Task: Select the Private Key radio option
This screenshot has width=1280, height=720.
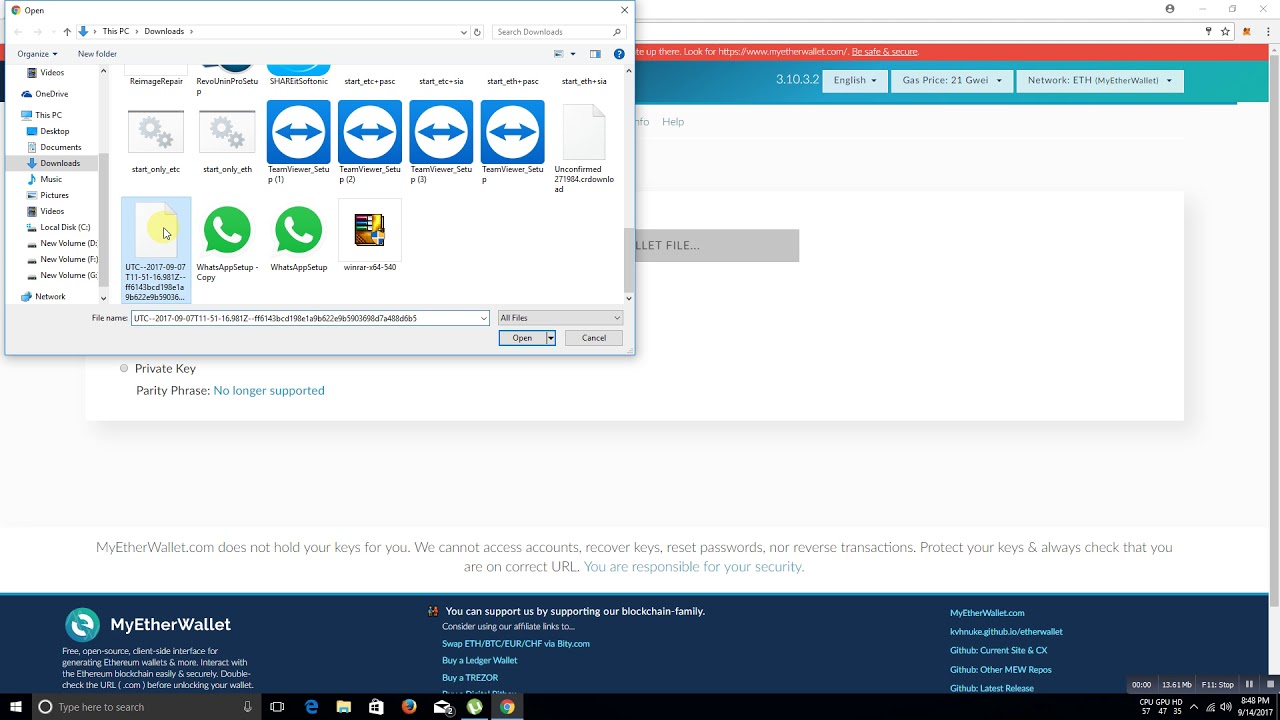Action: [x=124, y=368]
